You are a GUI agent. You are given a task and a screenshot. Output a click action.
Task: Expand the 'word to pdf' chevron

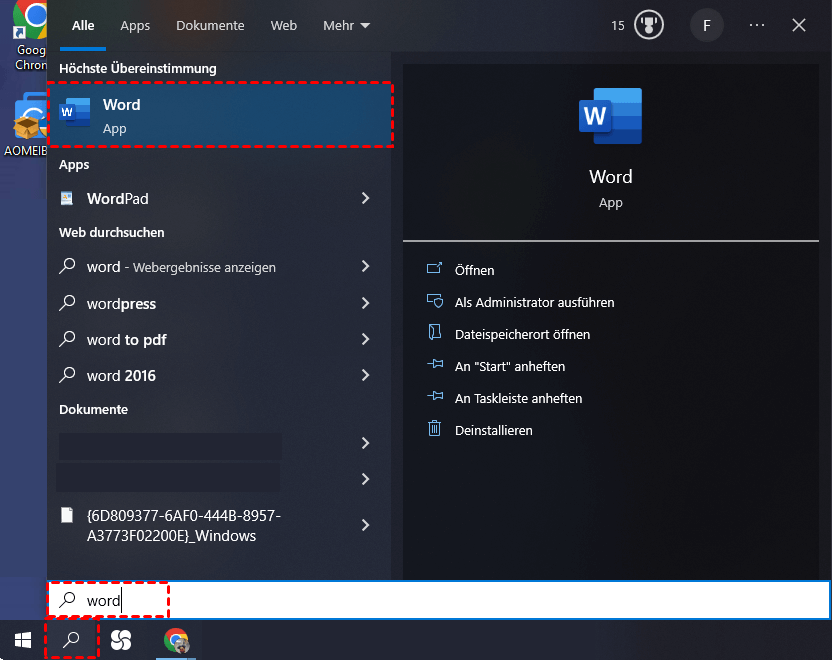[x=366, y=340]
